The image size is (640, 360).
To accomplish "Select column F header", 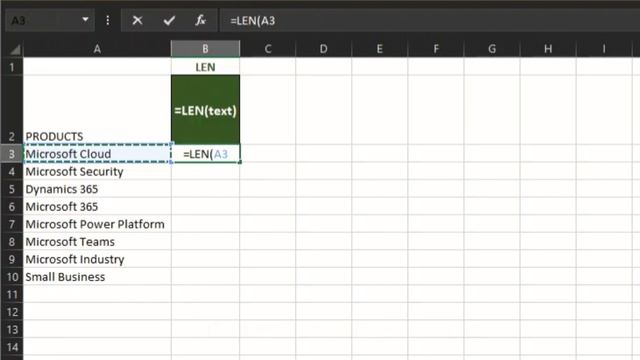I will pyautogui.click(x=436, y=49).
